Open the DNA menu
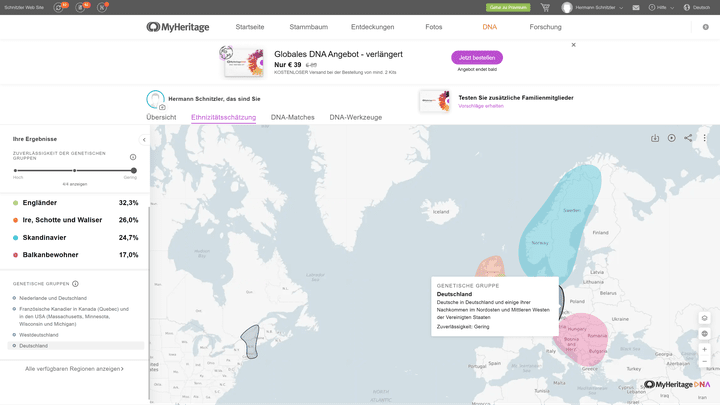 click(x=489, y=27)
